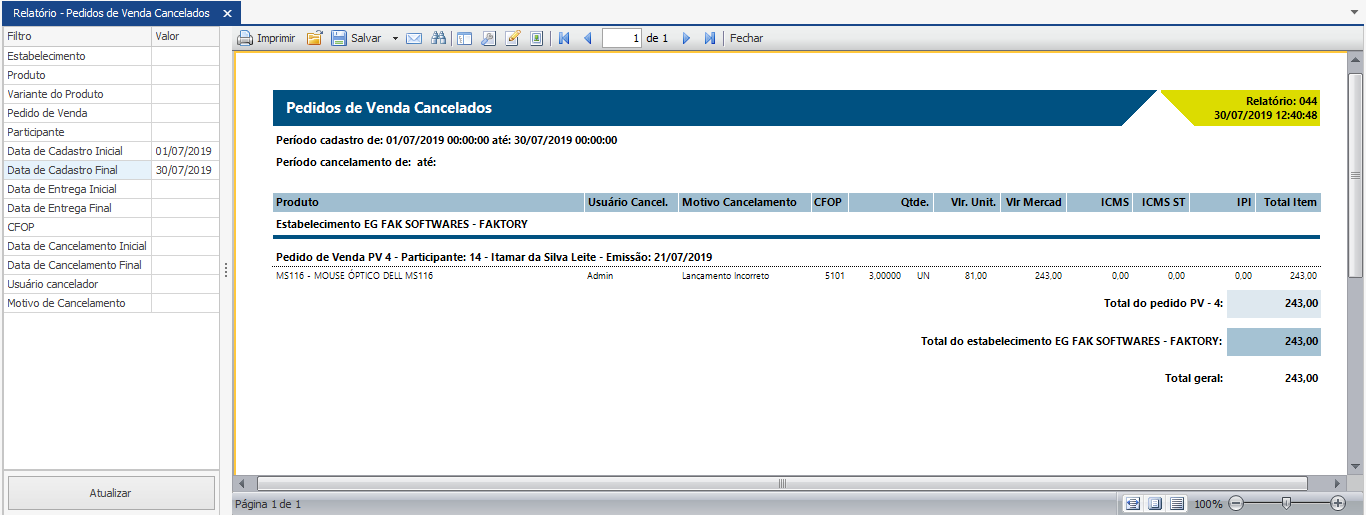
Task: Send the report using the envelope icon
Action: point(413,38)
